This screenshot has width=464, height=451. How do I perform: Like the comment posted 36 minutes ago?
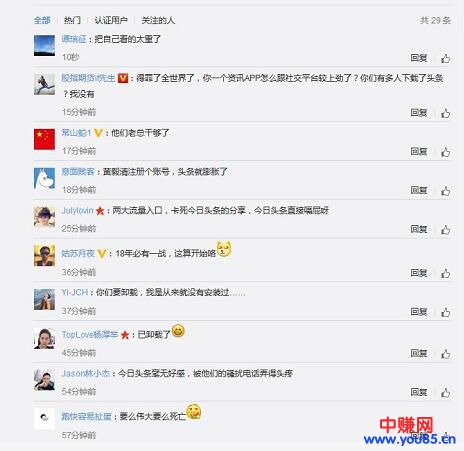click(446, 273)
